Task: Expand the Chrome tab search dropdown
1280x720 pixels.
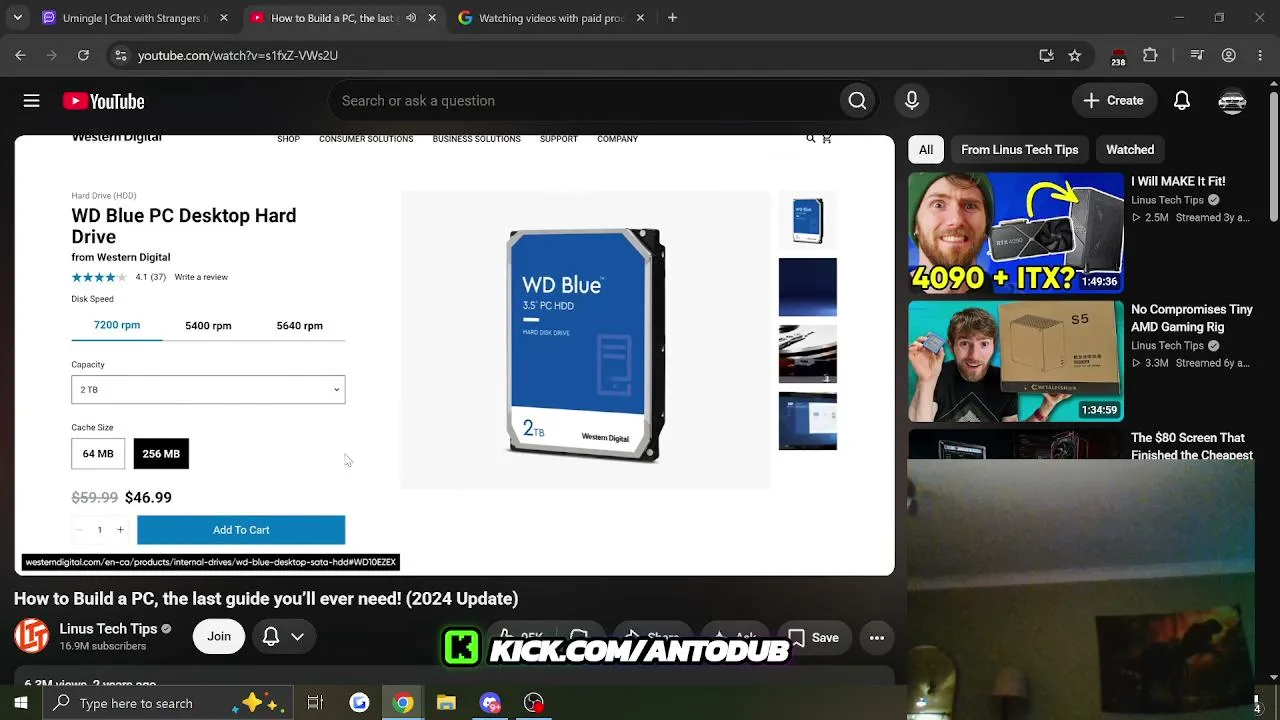Action: tap(17, 18)
